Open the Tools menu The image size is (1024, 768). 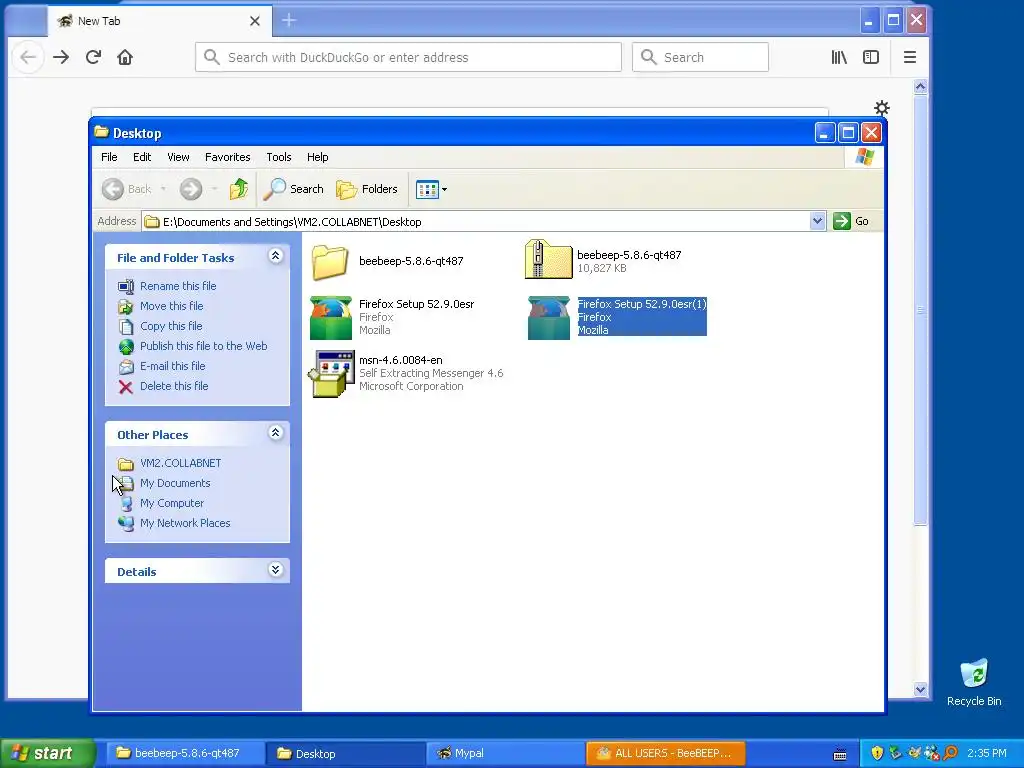pyautogui.click(x=279, y=157)
